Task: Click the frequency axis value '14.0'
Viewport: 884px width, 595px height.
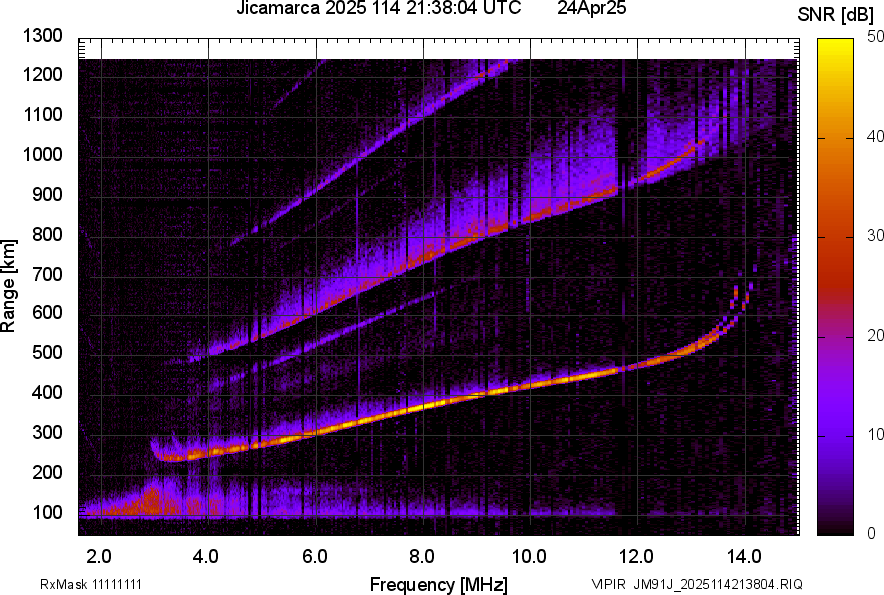Action: (x=745, y=557)
